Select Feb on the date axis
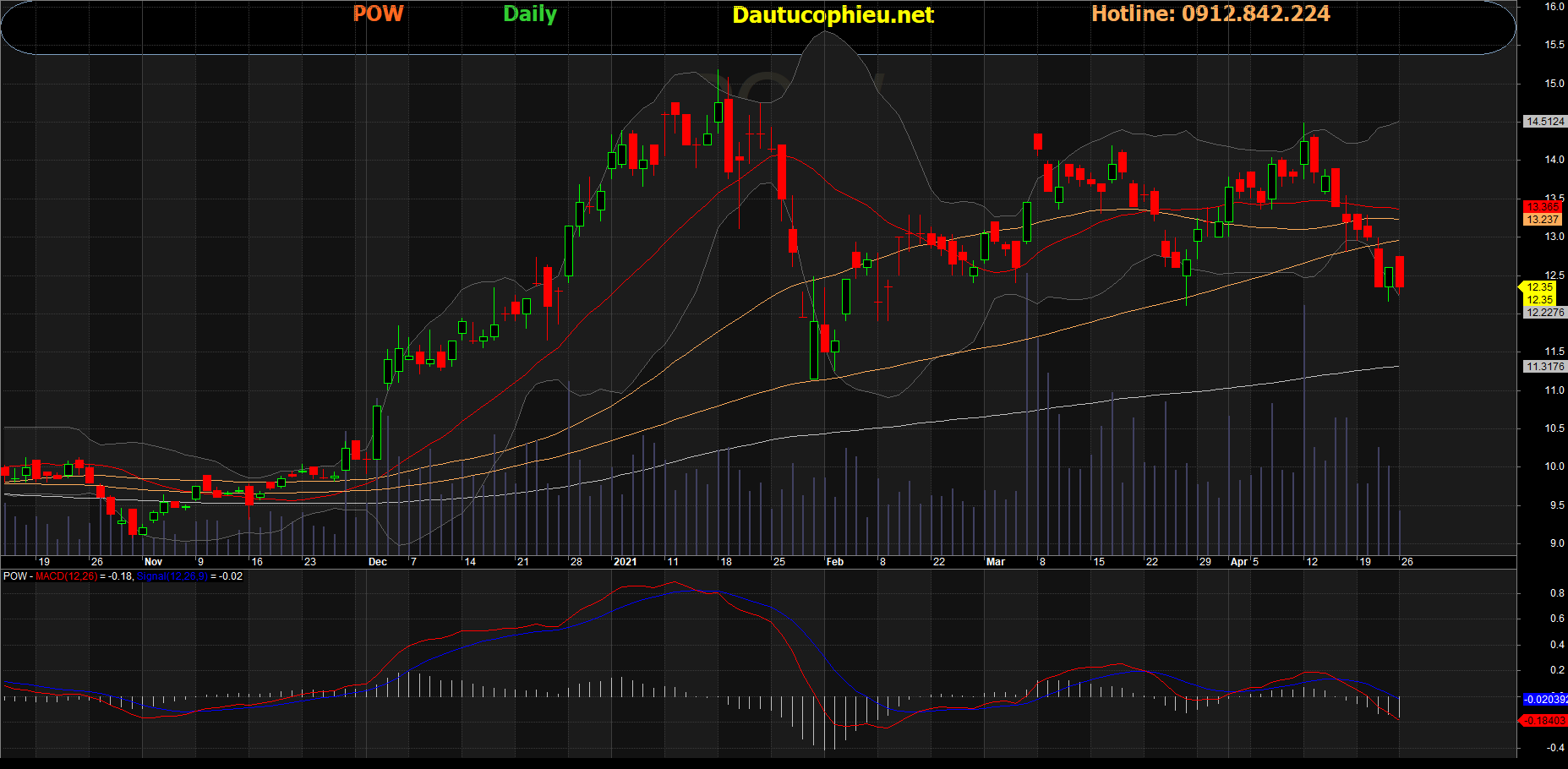The width and height of the screenshot is (1568, 769). [834, 562]
